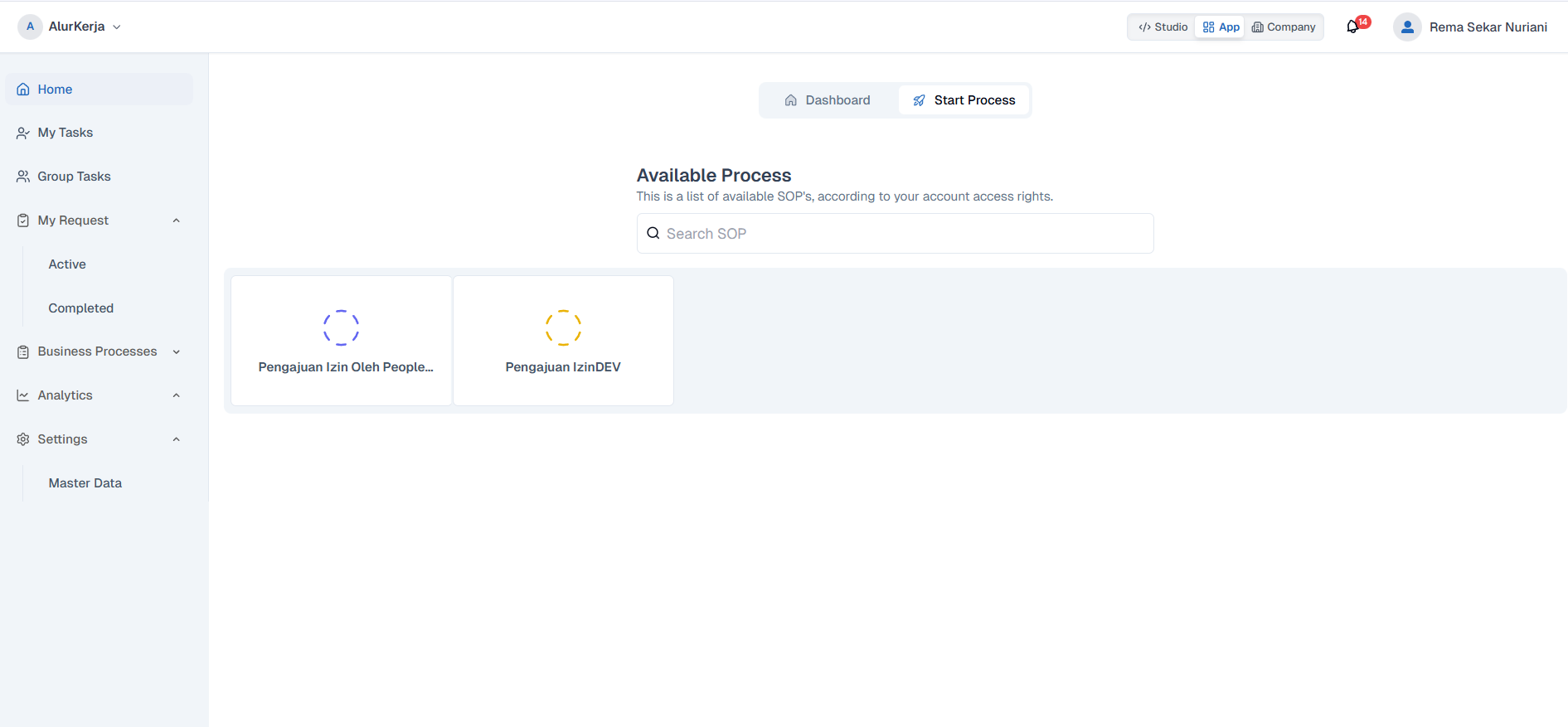Open notifications bell with 14 badge
The width and height of the screenshot is (1568, 727).
pos(1354,27)
